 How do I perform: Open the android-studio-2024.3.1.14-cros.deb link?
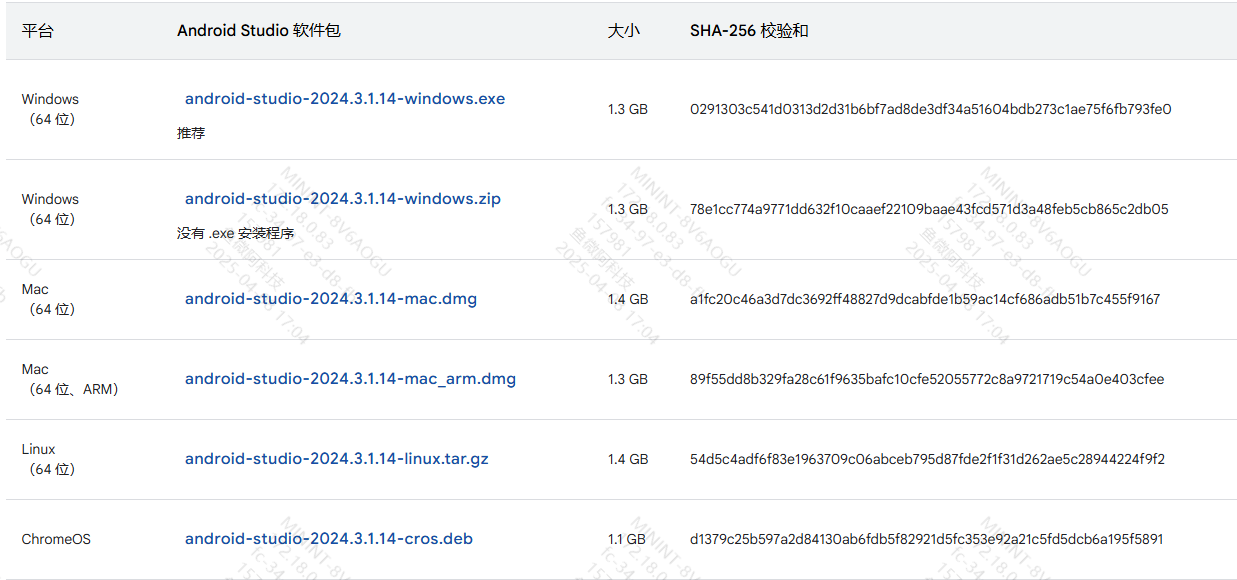[x=328, y=539]
